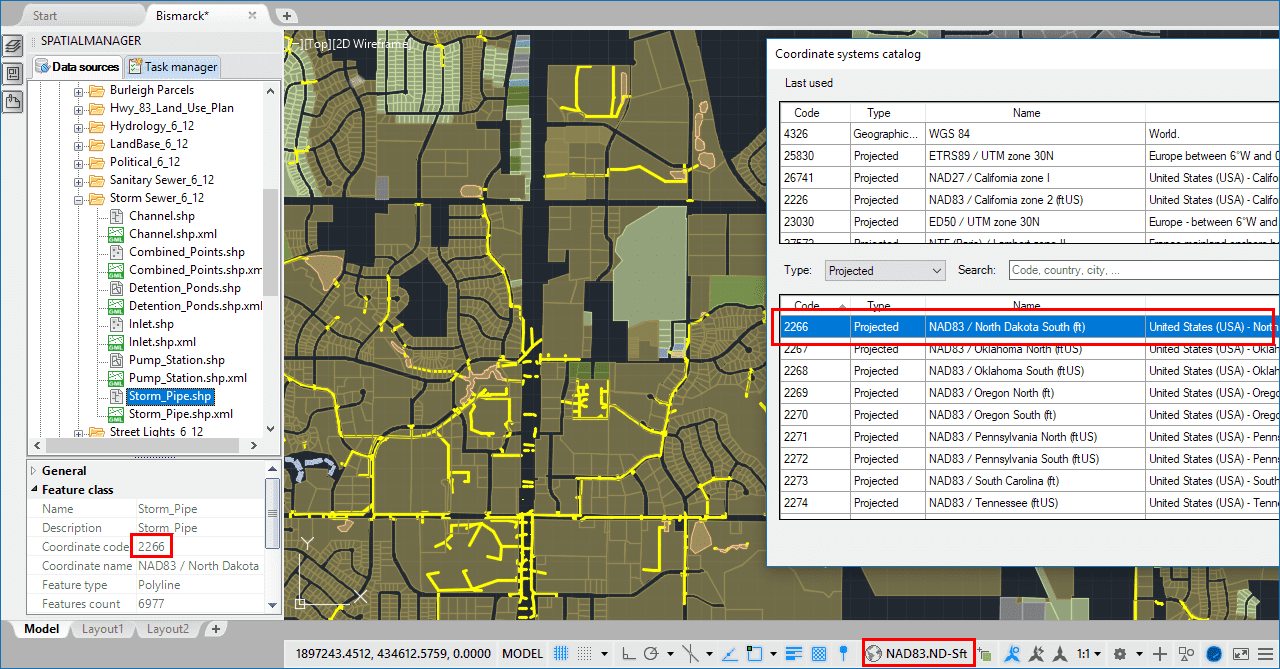Click the clean screen icon in status bar
The height and width of the screenshot is (669, 1280).
[1241, 654]
